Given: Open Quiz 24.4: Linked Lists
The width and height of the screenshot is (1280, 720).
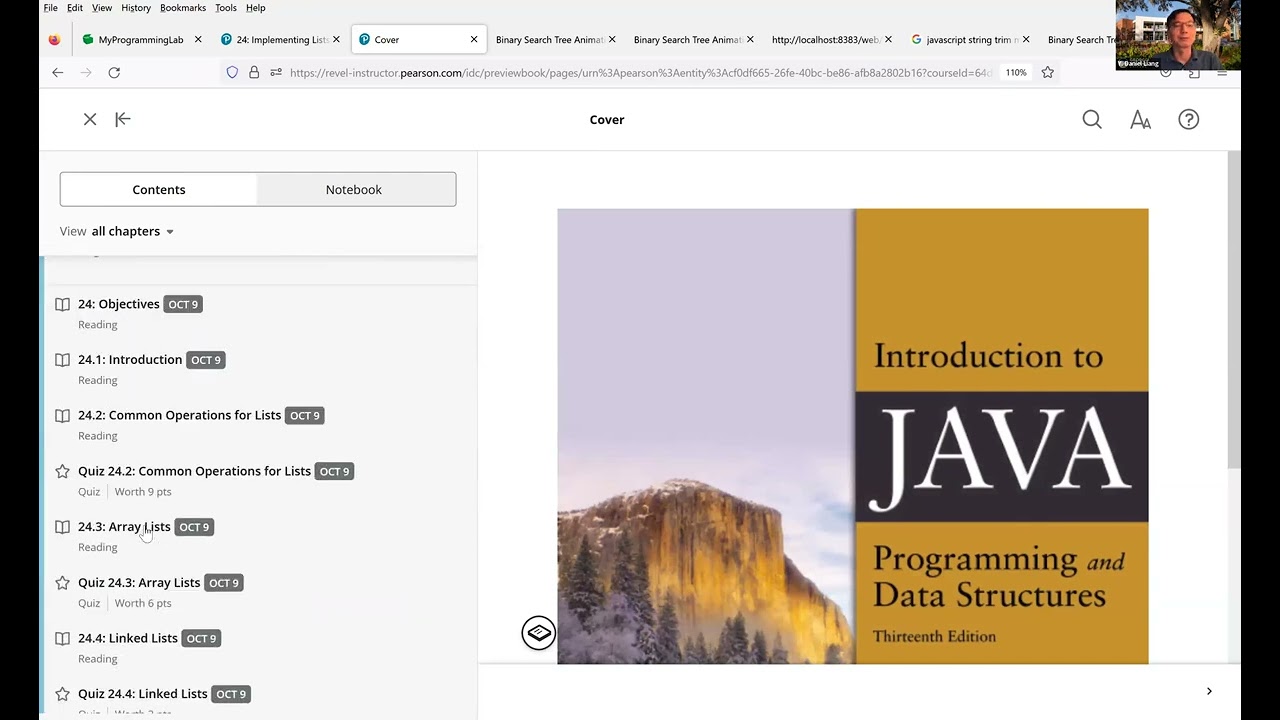Looking at the screenshot, I should 143,694.
